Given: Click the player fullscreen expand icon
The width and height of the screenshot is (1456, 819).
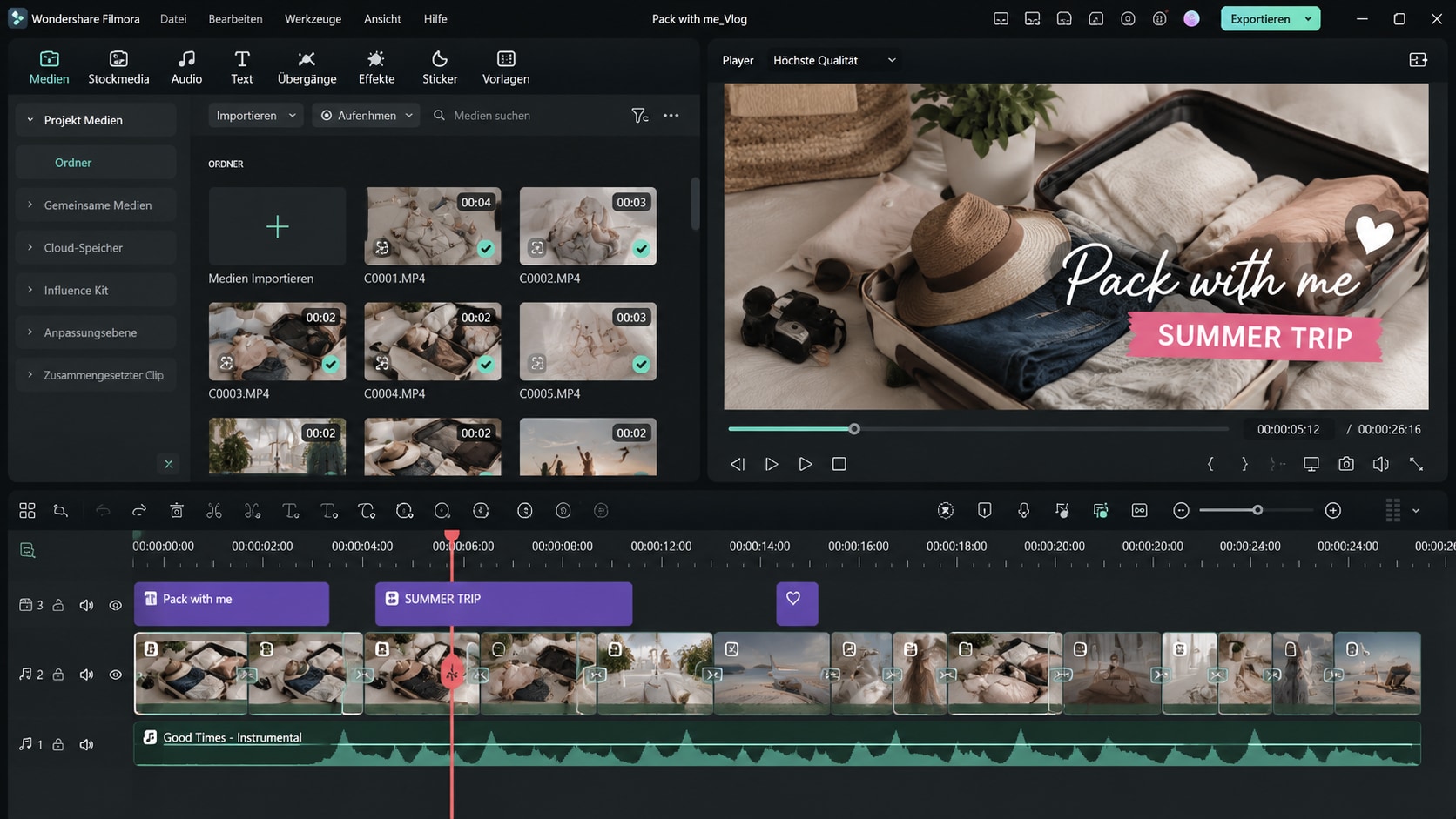Looking at the screenshot, I should [x=1417, y=464].
